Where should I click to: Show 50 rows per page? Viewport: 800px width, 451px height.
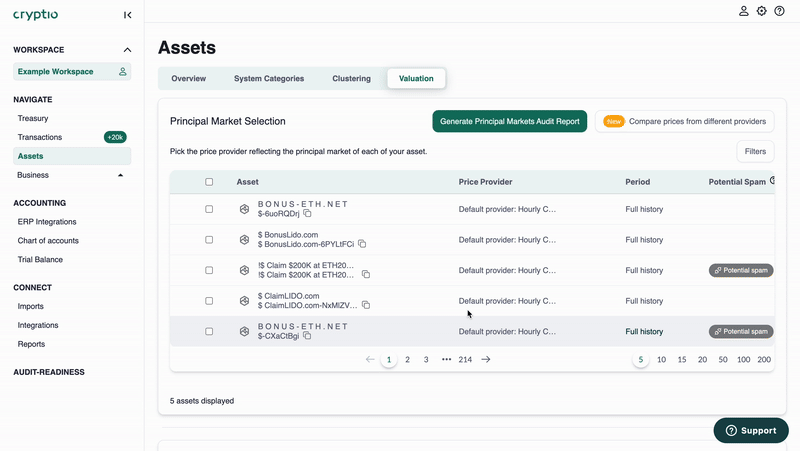(723, 360)
